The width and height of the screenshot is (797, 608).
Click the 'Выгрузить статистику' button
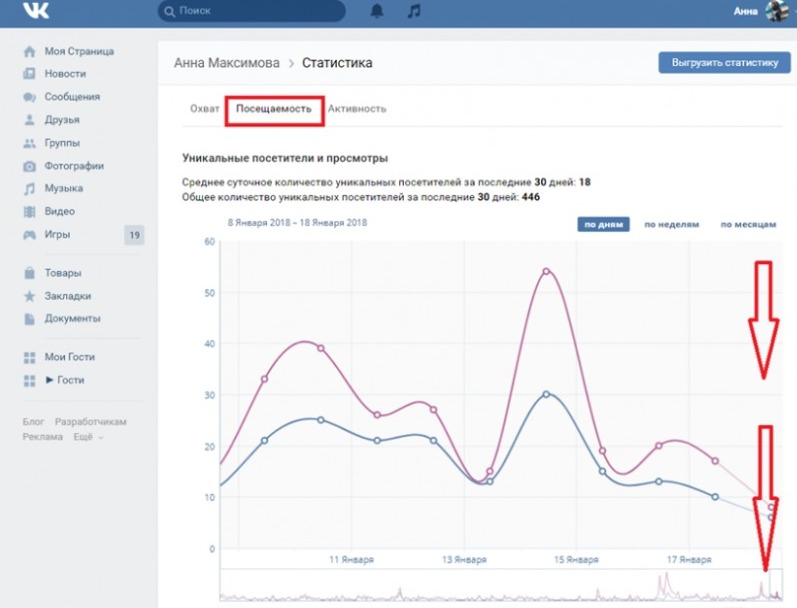[x=718, y=62]
